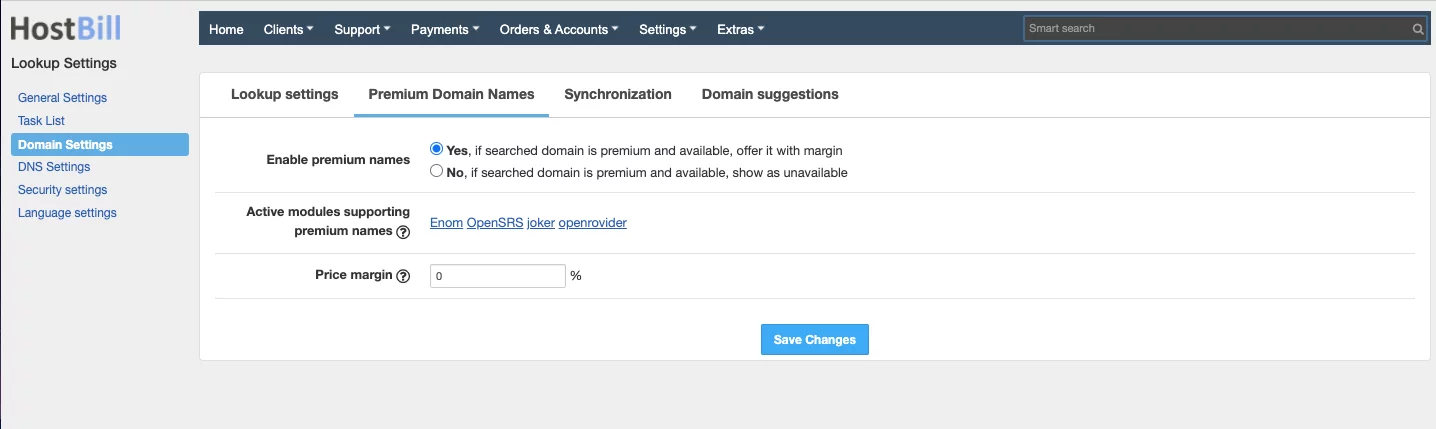The height and width of the screenshot is (429, 1436).
Task: Open the Support dropdown menu
Action: coord(362,29)
